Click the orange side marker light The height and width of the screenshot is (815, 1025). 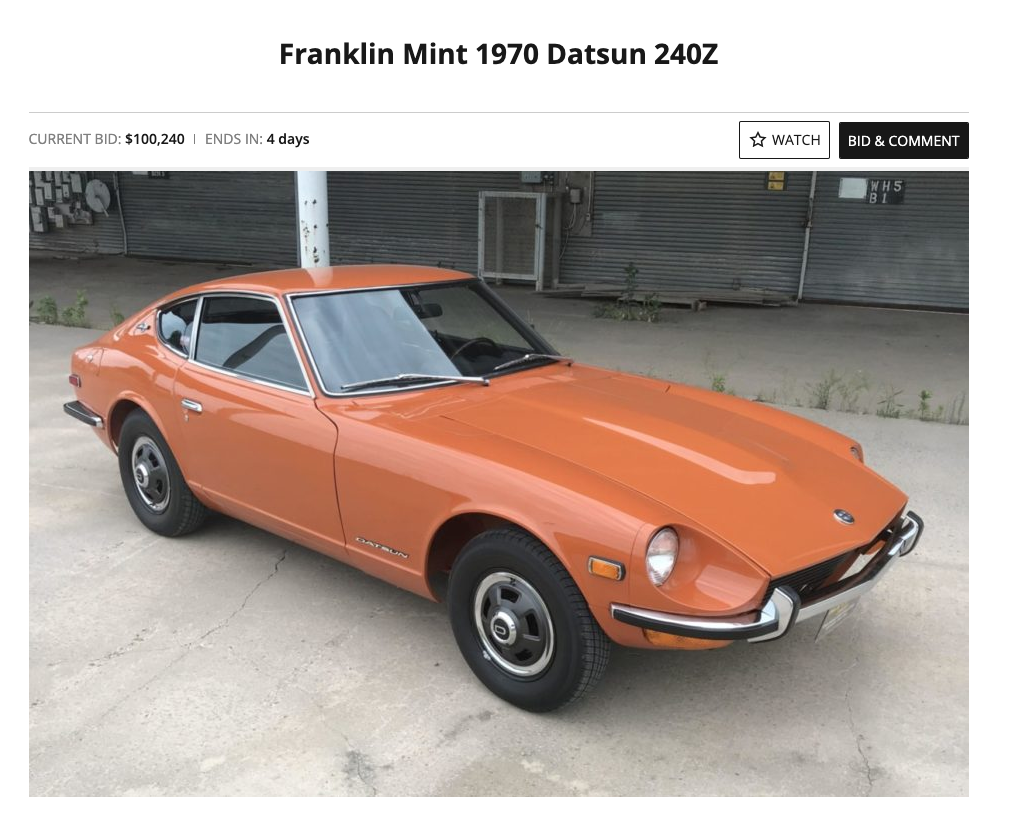click(x=605, y=568)
